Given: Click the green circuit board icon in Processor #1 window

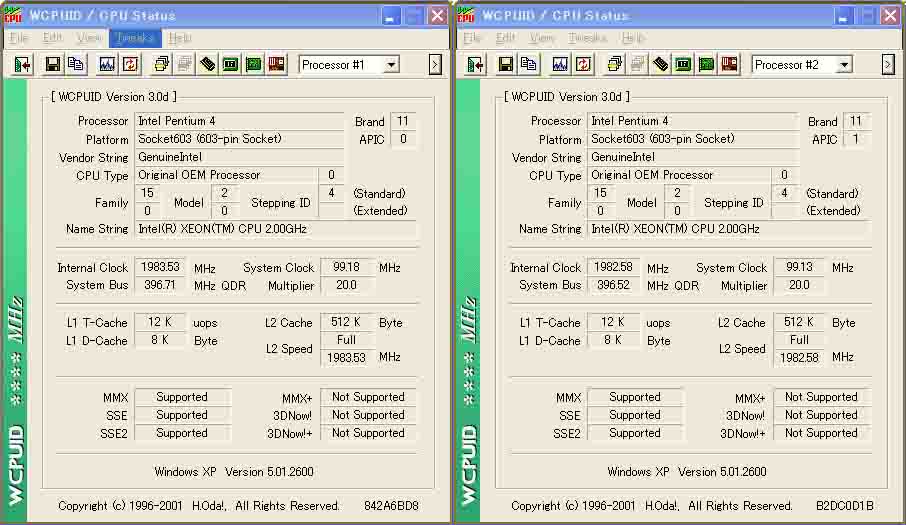Looking at the screenshot, I should [x=254, y=64].
